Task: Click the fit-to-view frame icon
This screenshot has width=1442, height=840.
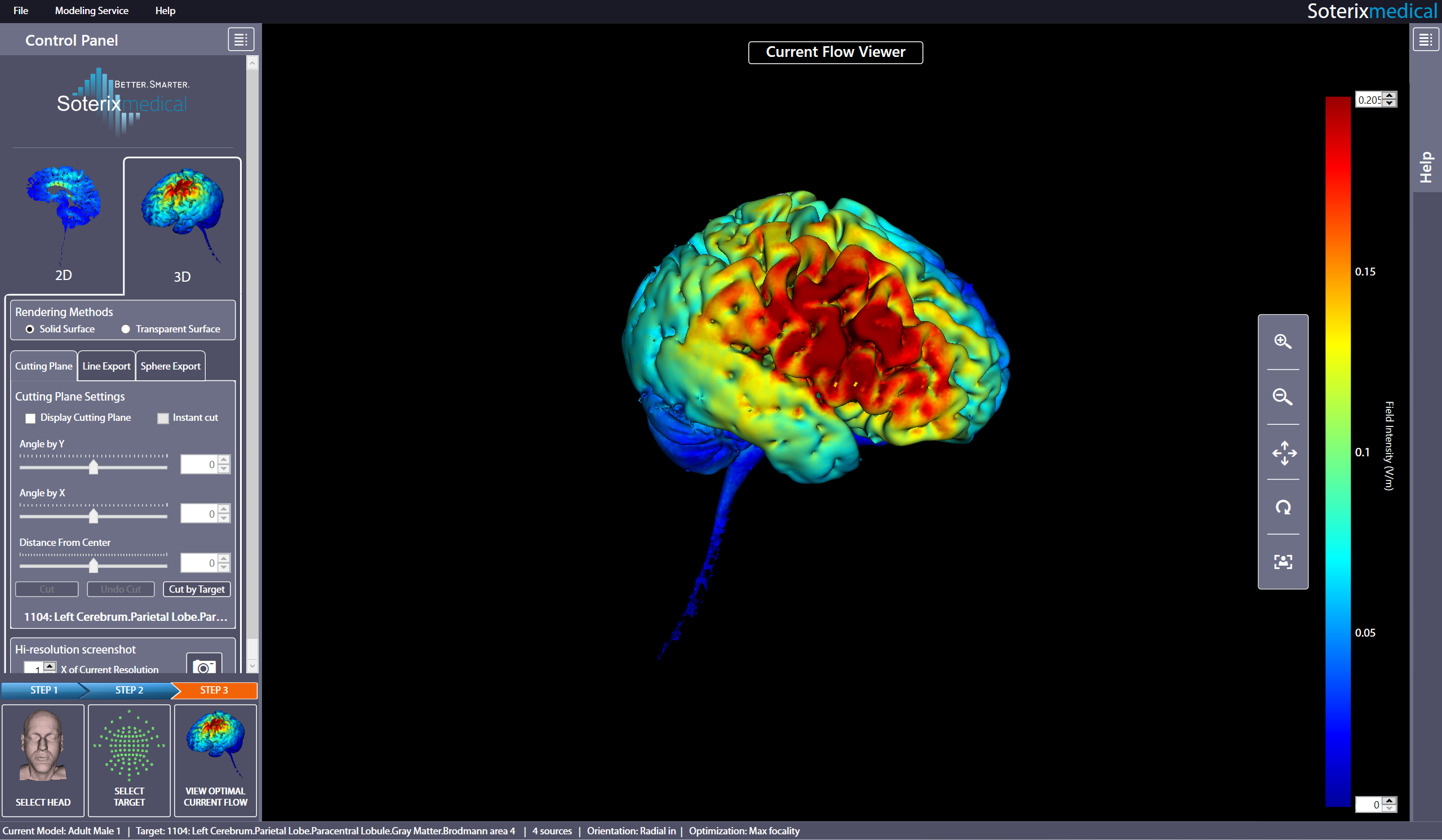Action: click(1283, 562)
